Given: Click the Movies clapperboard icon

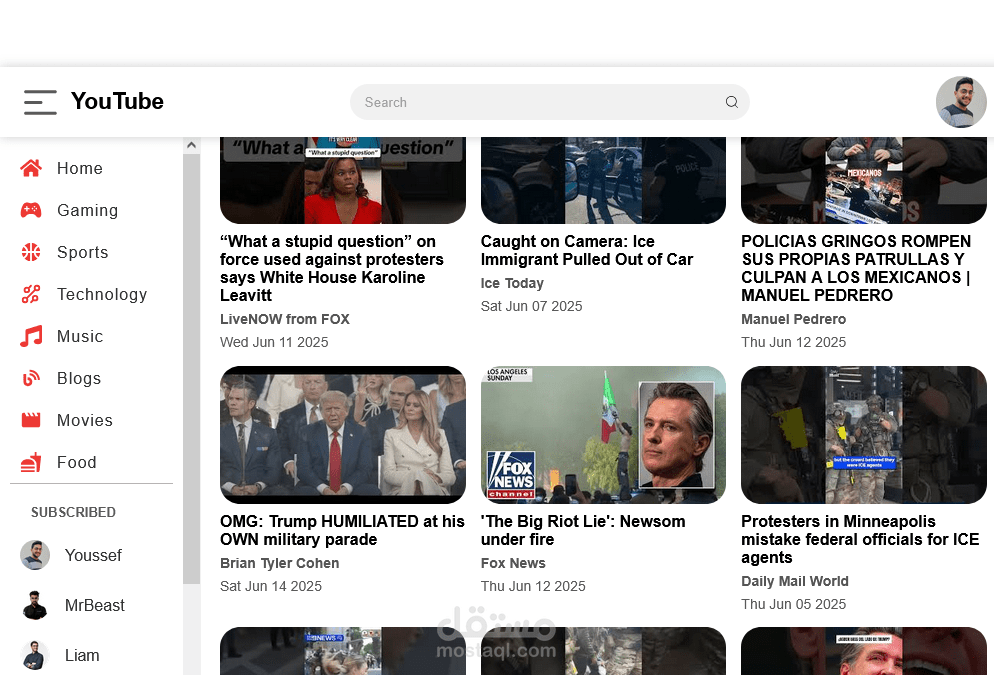Looking at the screenshot, I should [x=31, y=420].
